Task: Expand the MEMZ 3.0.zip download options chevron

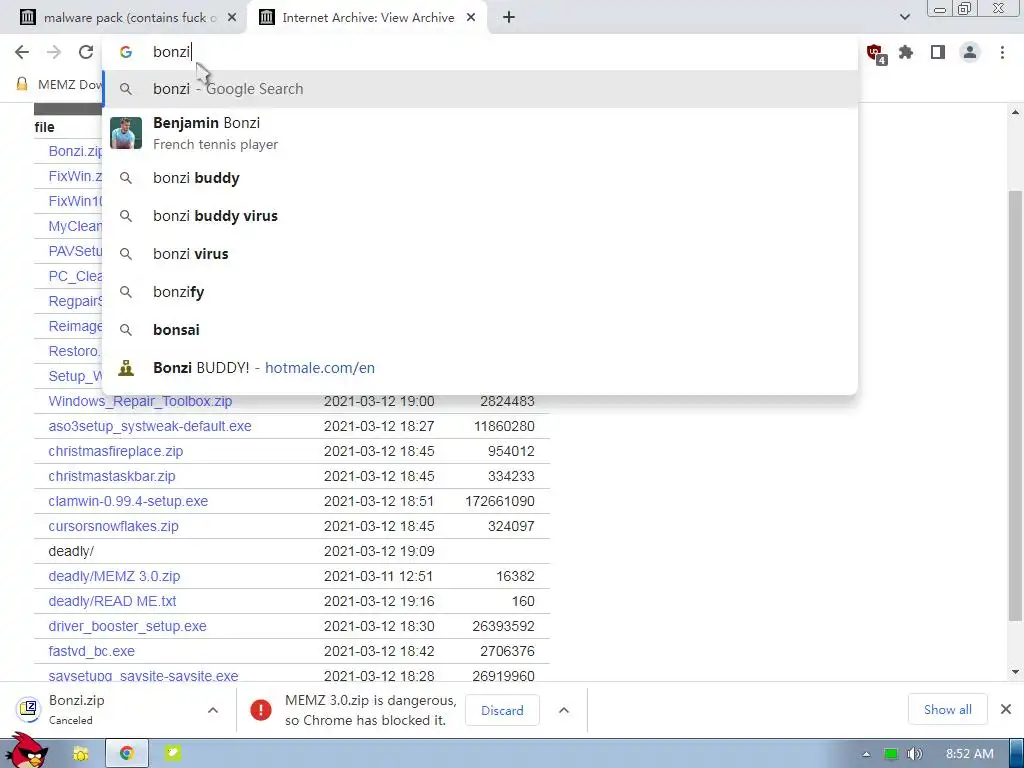Action: (x=564, y=710)
